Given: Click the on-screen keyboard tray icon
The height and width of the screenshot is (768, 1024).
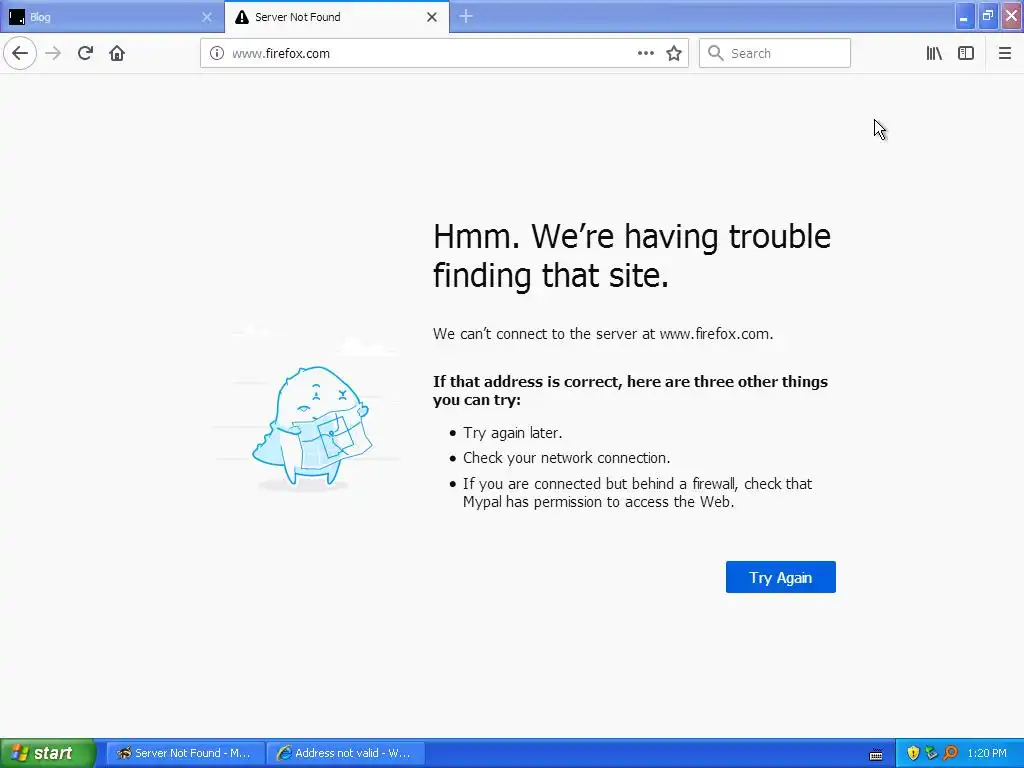Looking at the screenshot, I should [876, 754].
